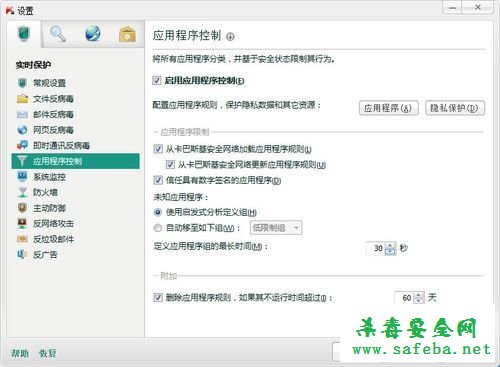500x367 pixels.
Task: Open the scan magnifier tab icon
Action: click(x=58, y=34)
